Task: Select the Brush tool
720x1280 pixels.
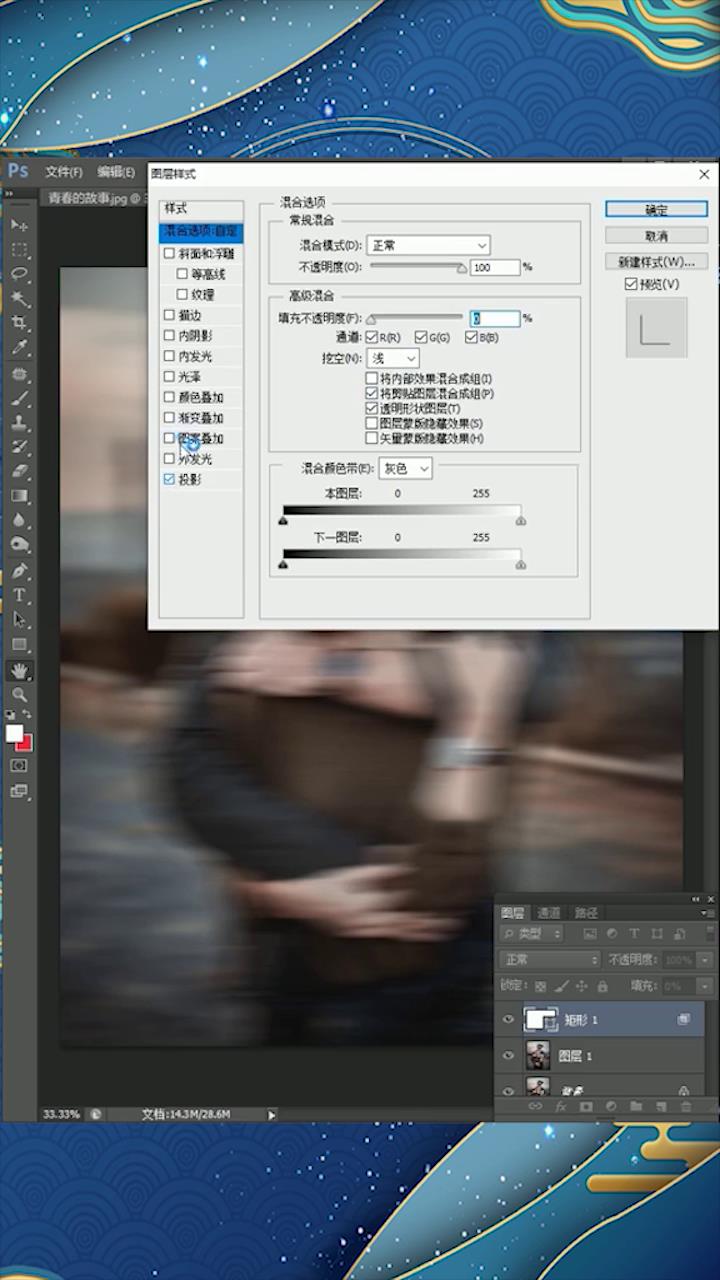Action: [19, 398]
